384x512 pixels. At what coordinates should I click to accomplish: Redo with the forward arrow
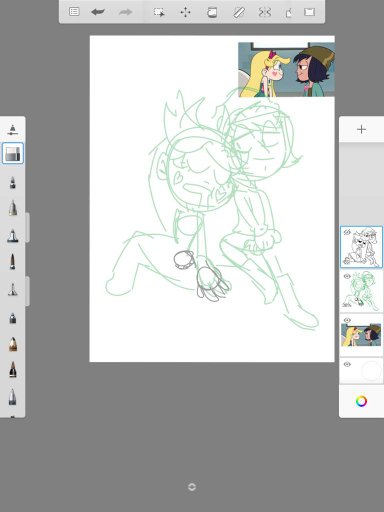pyautogui.click(x=125, y=12)
